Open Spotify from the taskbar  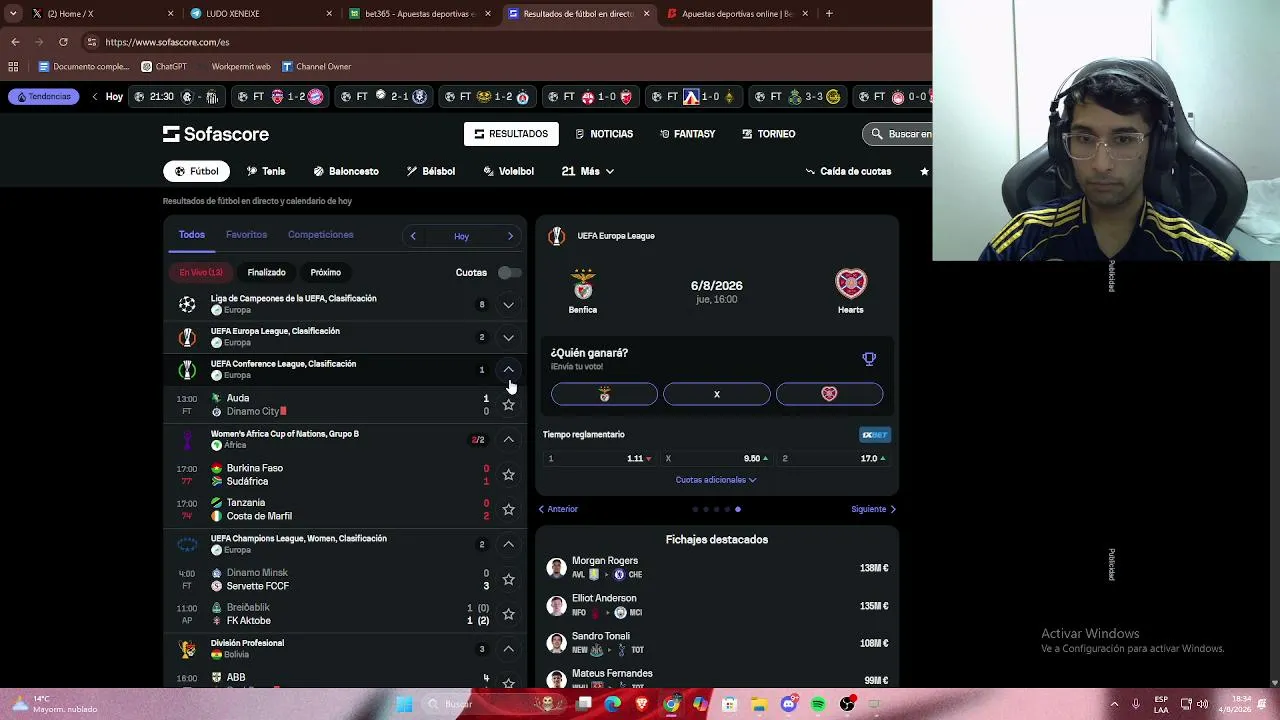[818, 704]
